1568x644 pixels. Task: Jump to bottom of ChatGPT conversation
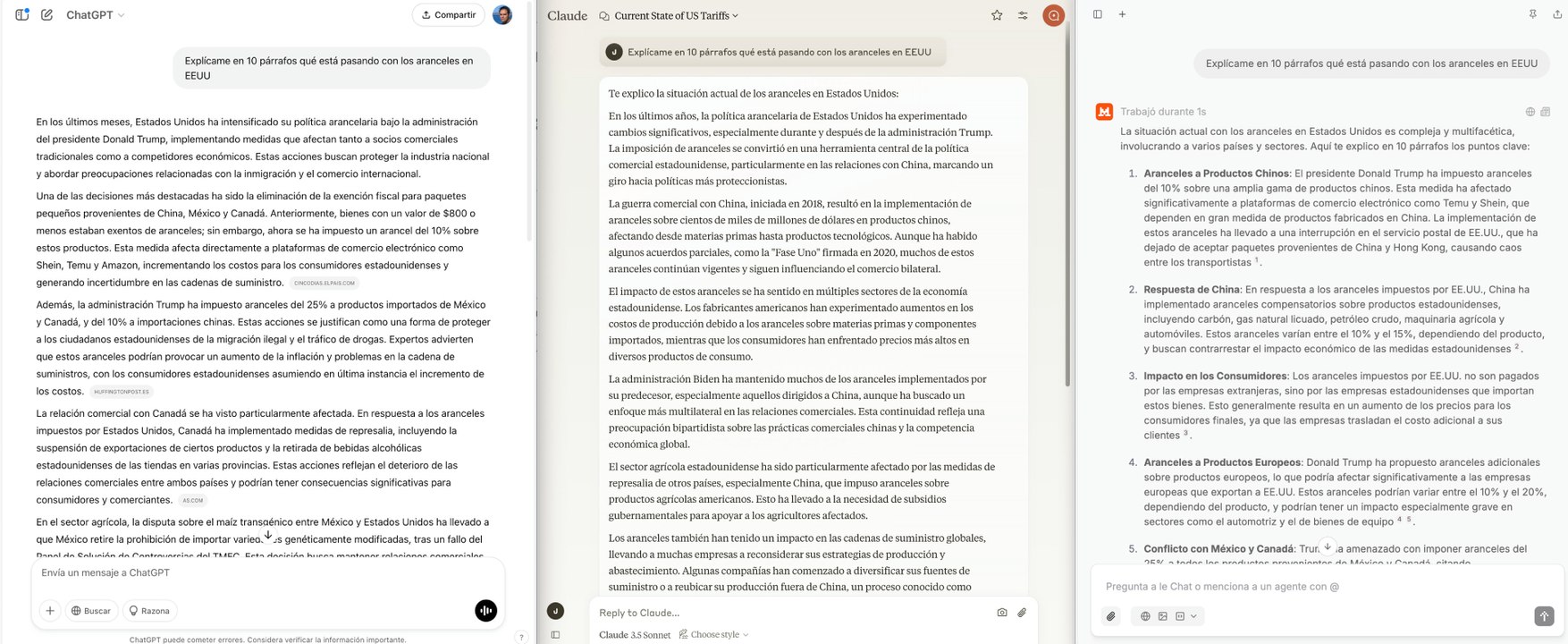268,535
